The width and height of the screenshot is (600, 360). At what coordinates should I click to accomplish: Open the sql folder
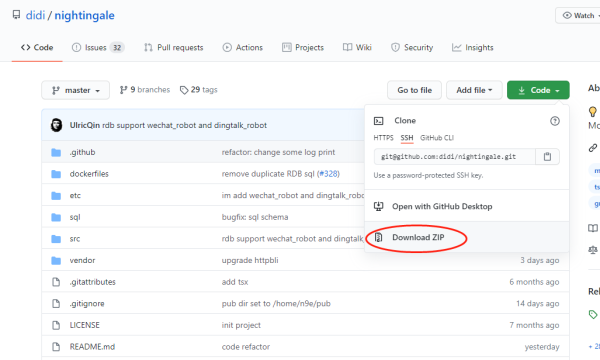[75, 217]
